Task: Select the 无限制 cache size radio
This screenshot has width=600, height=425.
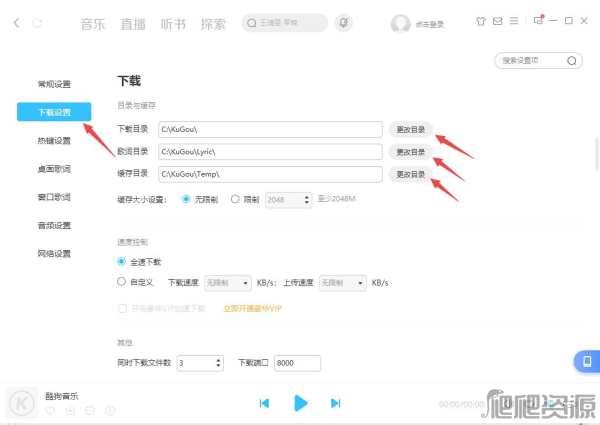Action: point(186,199)
